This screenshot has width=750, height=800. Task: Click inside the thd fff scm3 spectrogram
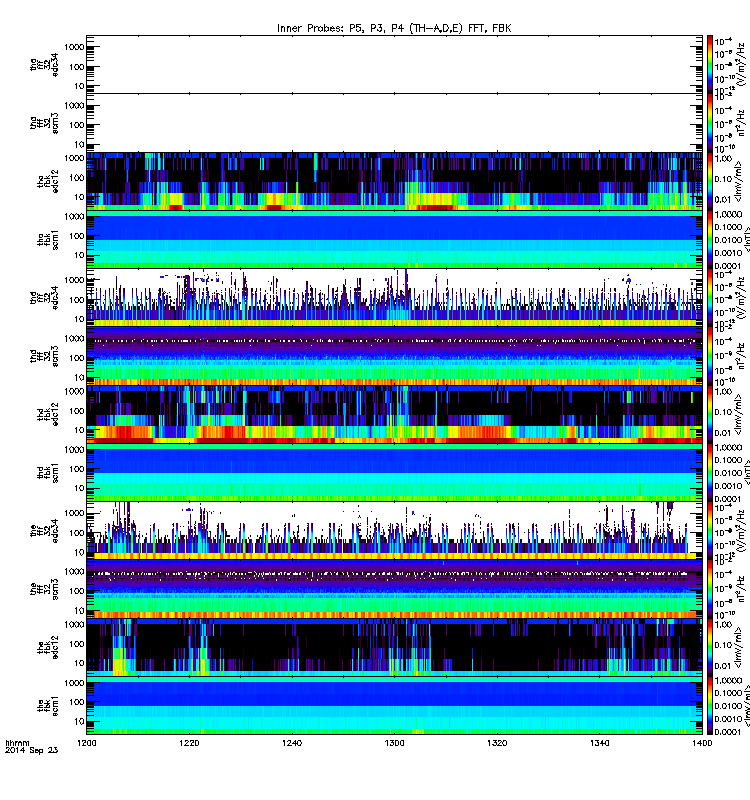[x=394, y=356]
